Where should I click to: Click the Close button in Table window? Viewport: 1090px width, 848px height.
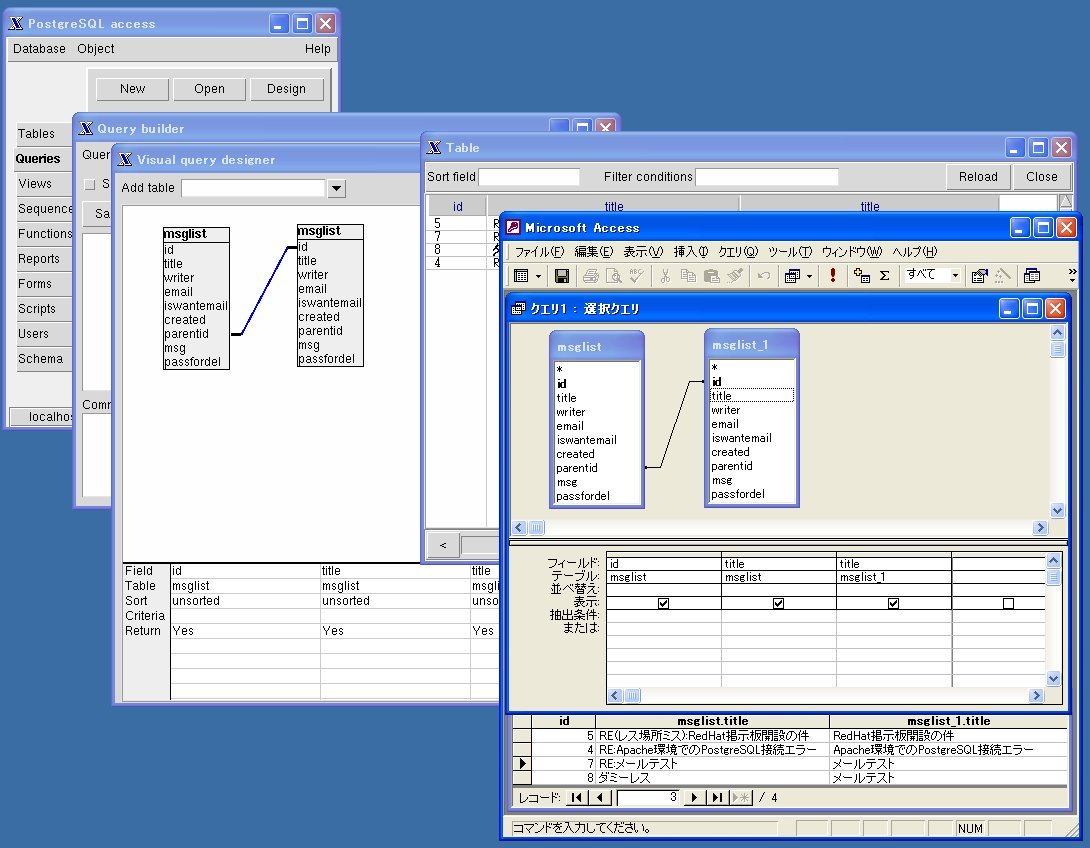pos(1041,177)
